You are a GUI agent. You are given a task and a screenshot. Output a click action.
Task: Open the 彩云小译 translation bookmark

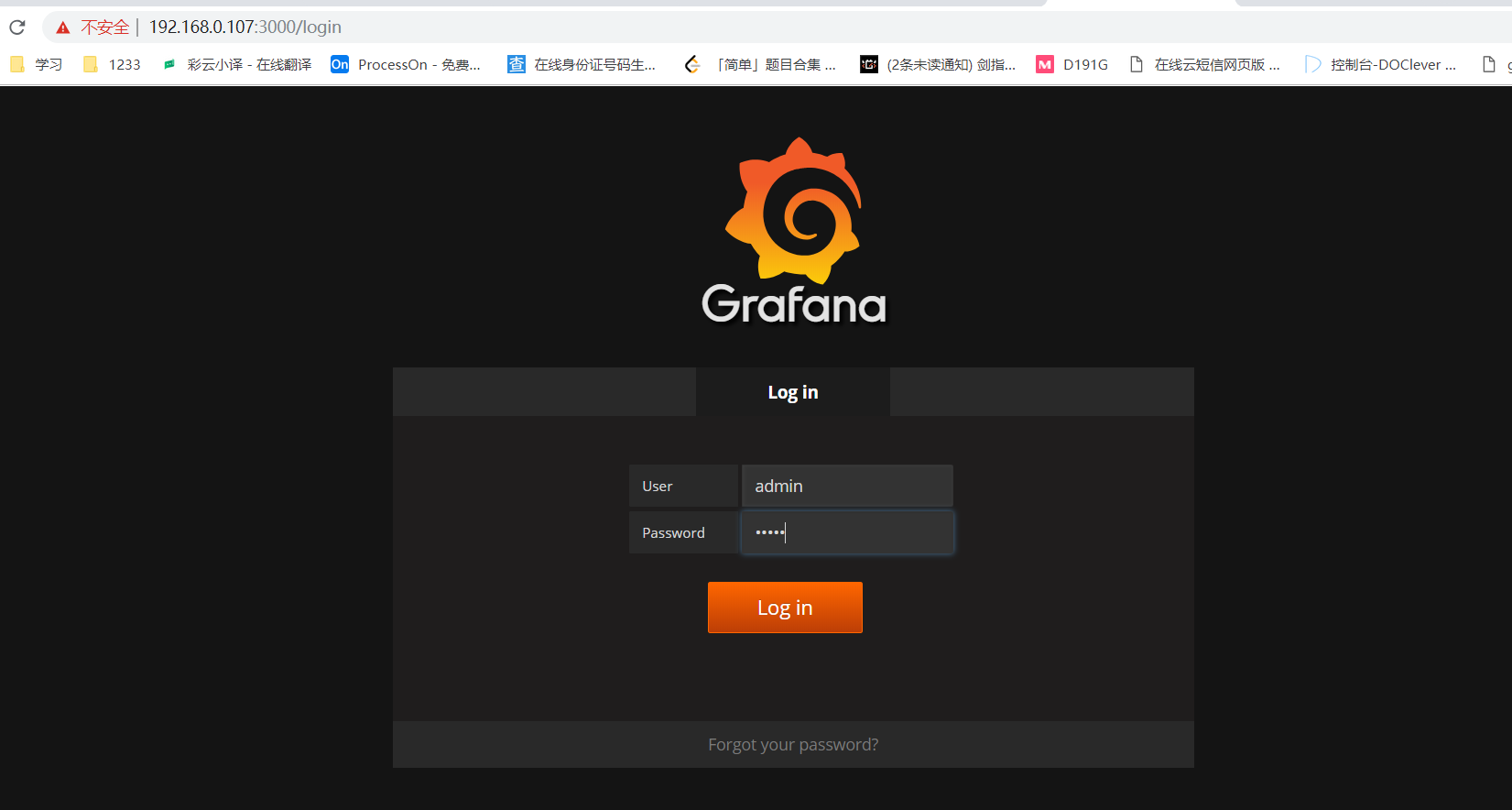point(236,64)
